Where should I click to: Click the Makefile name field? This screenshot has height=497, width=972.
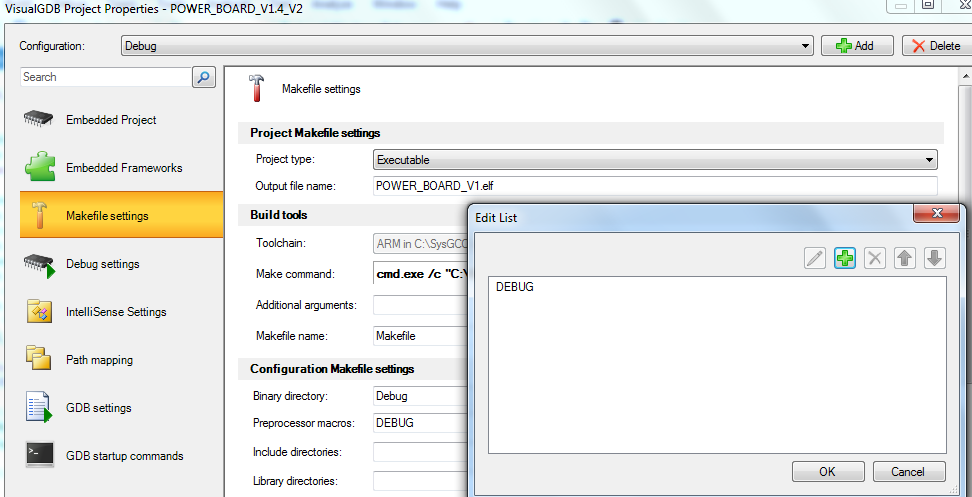click(420, 336)
